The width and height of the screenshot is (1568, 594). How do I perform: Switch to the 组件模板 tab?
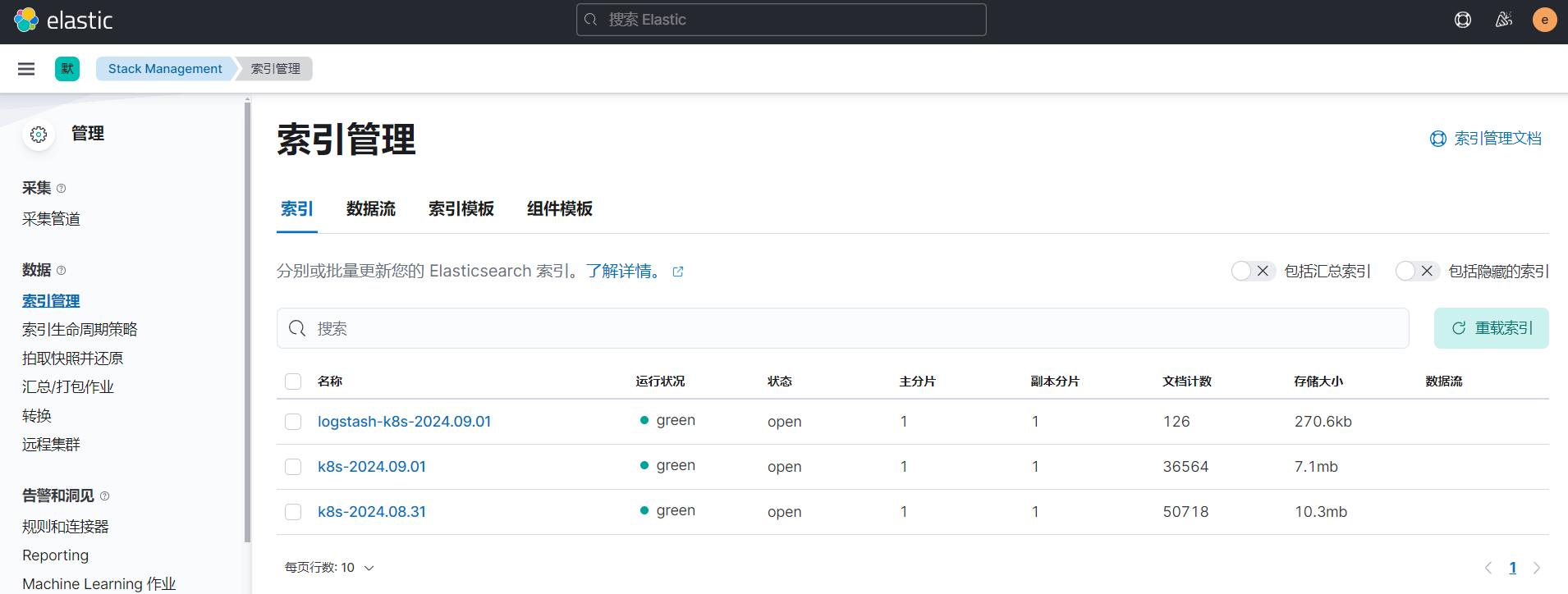(560, 209)
